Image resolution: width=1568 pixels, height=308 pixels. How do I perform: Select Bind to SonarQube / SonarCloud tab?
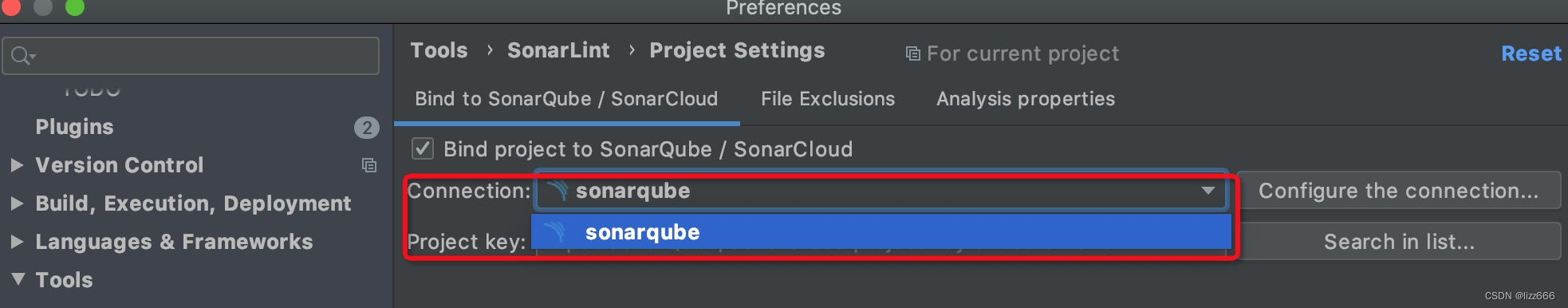point(566,99)
